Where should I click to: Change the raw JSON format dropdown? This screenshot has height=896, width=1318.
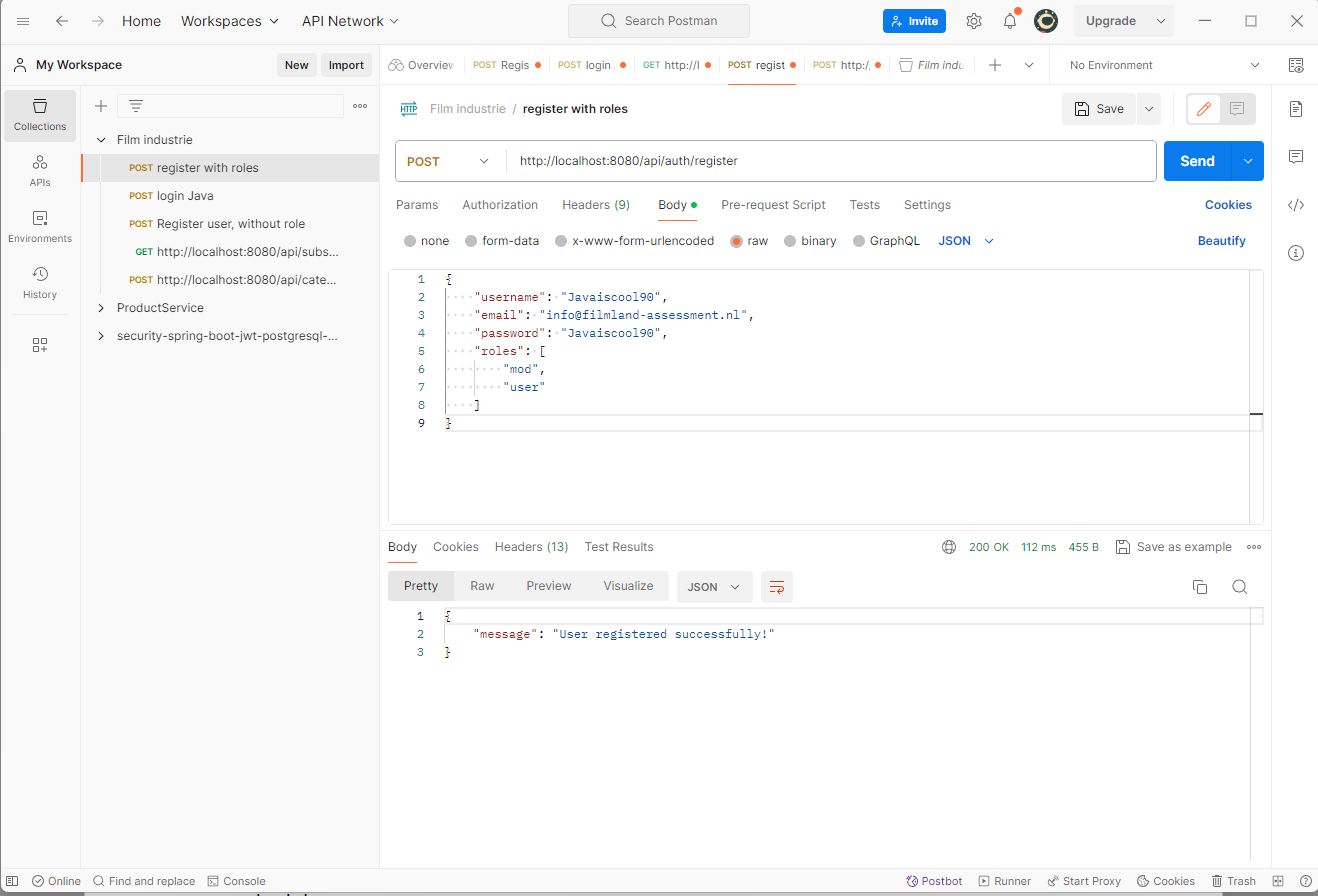click(966, 241)
